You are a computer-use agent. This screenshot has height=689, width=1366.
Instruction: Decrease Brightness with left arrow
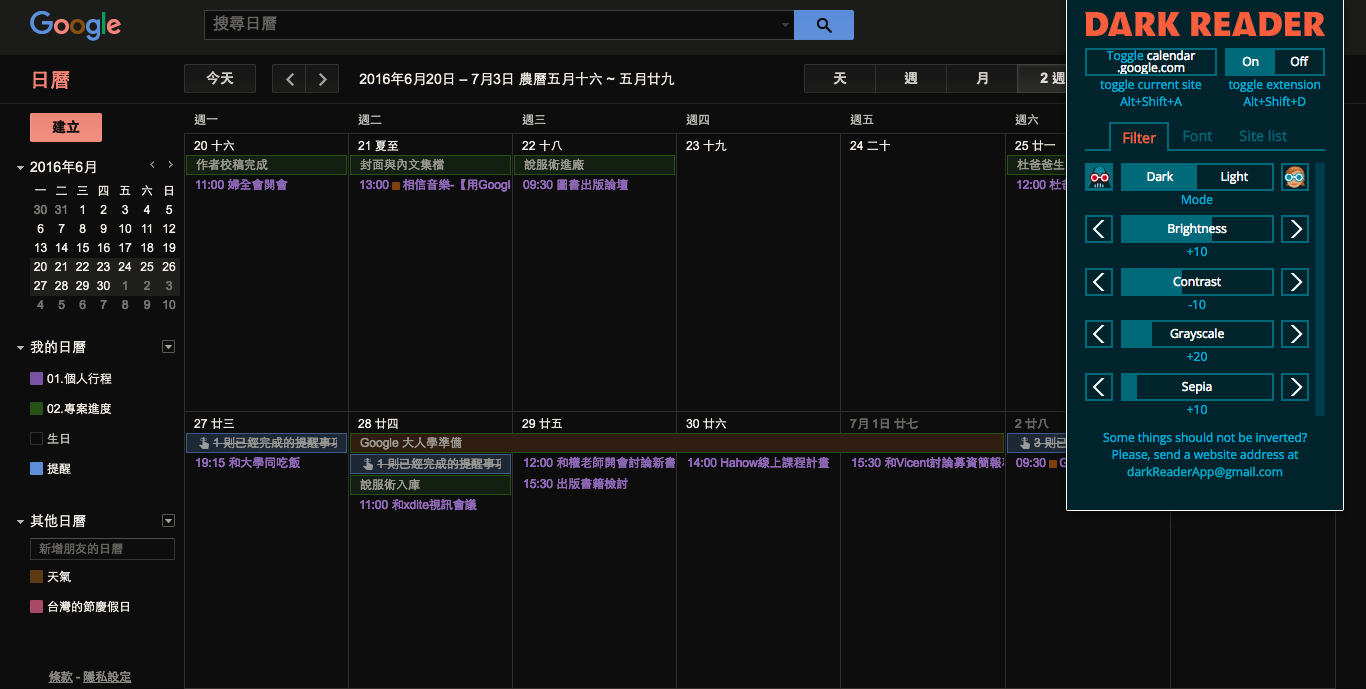click(1099, 229)
